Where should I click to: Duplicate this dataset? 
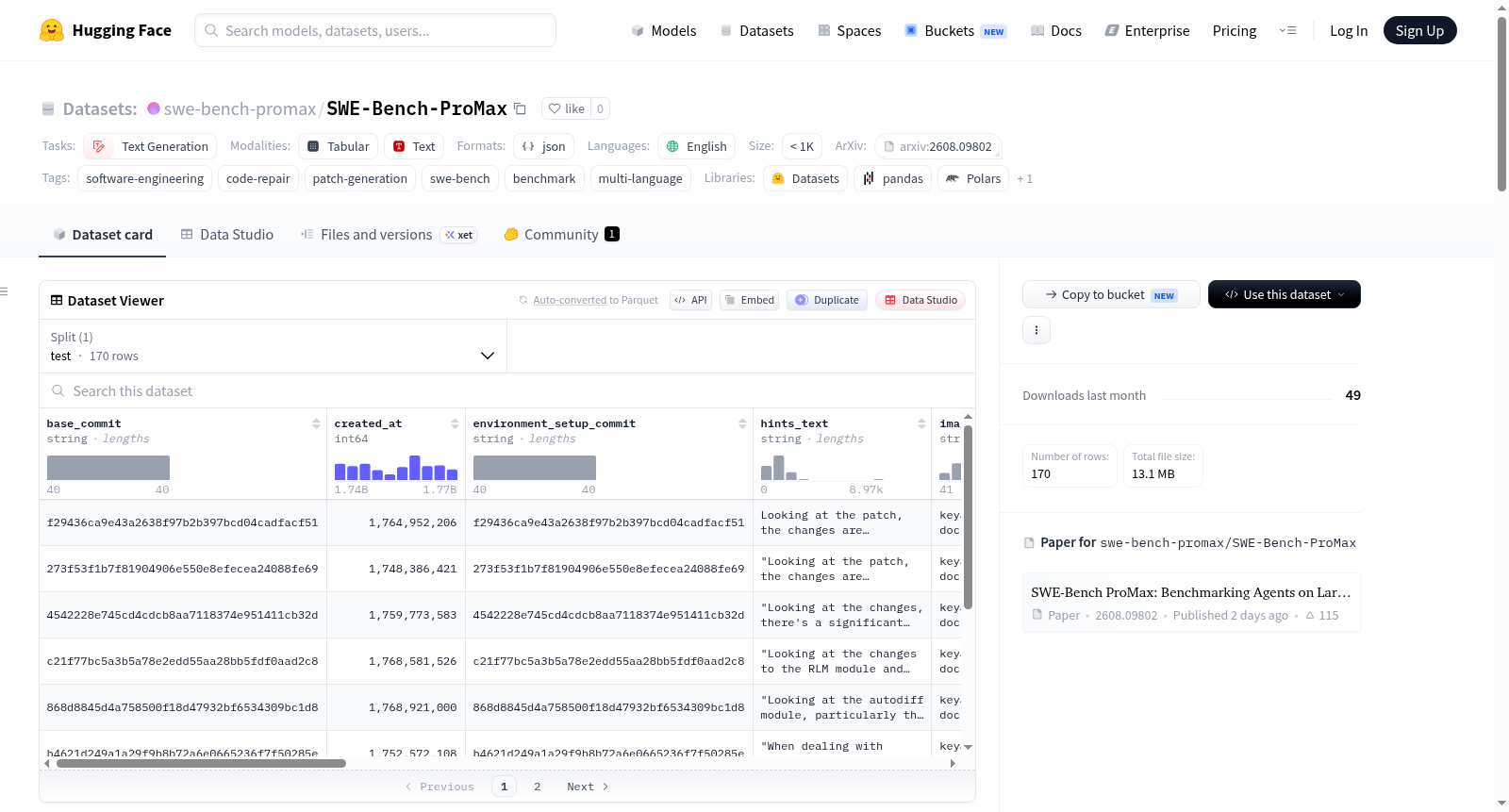827,300
